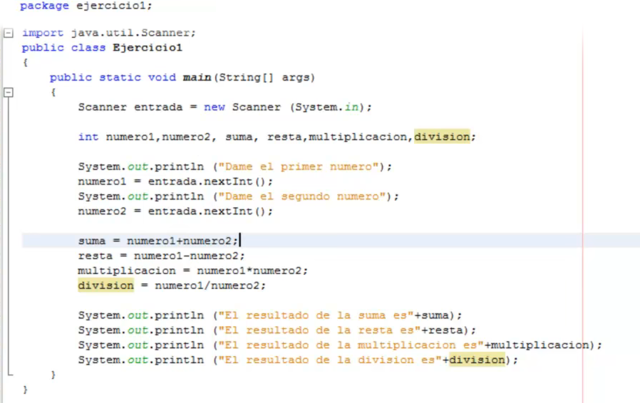Collapse the import fold marker
The image size is (640, 403).
9,33
